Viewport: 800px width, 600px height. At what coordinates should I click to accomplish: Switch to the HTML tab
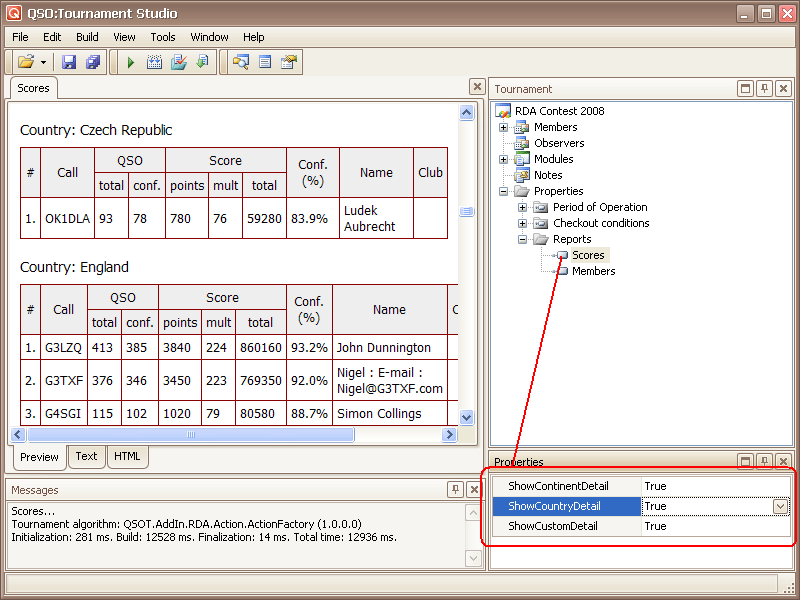[x=127, y=456]
